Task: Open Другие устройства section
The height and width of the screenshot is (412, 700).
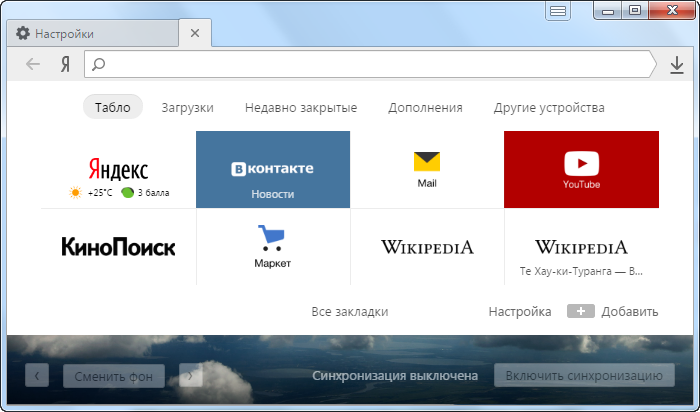Action: click(x=549, y=108)
